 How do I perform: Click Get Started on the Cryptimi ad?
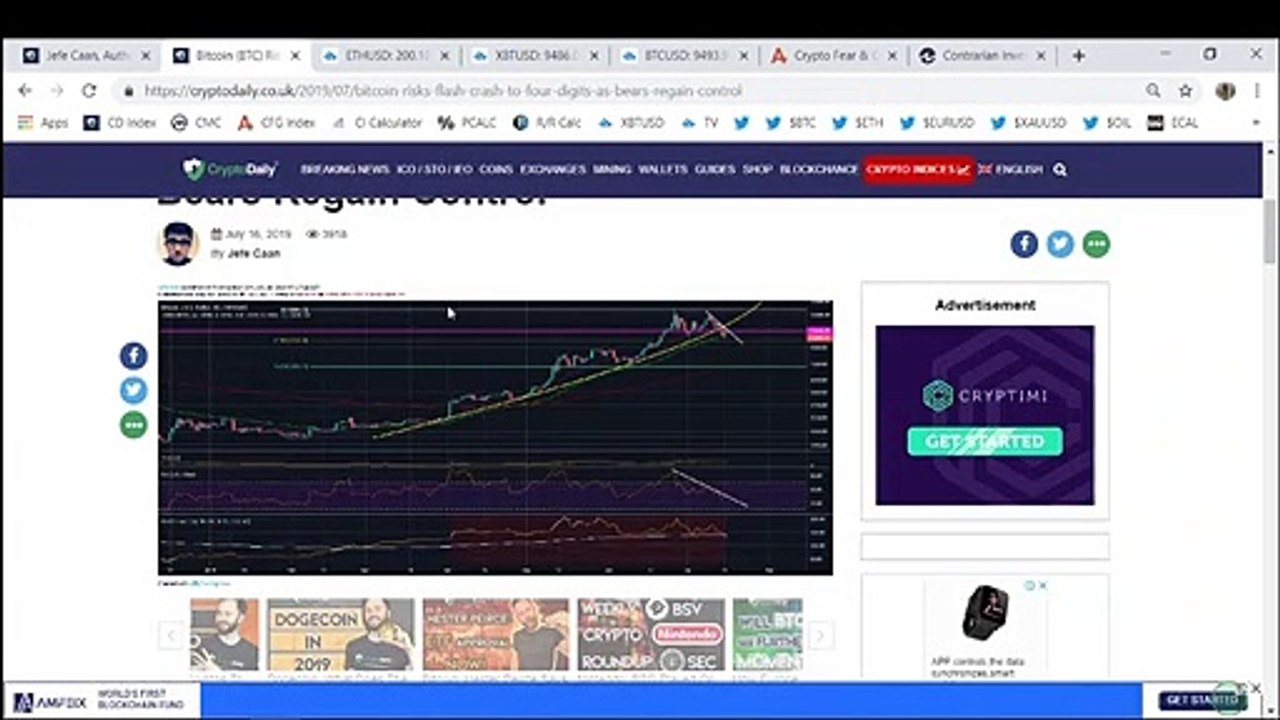985,441
